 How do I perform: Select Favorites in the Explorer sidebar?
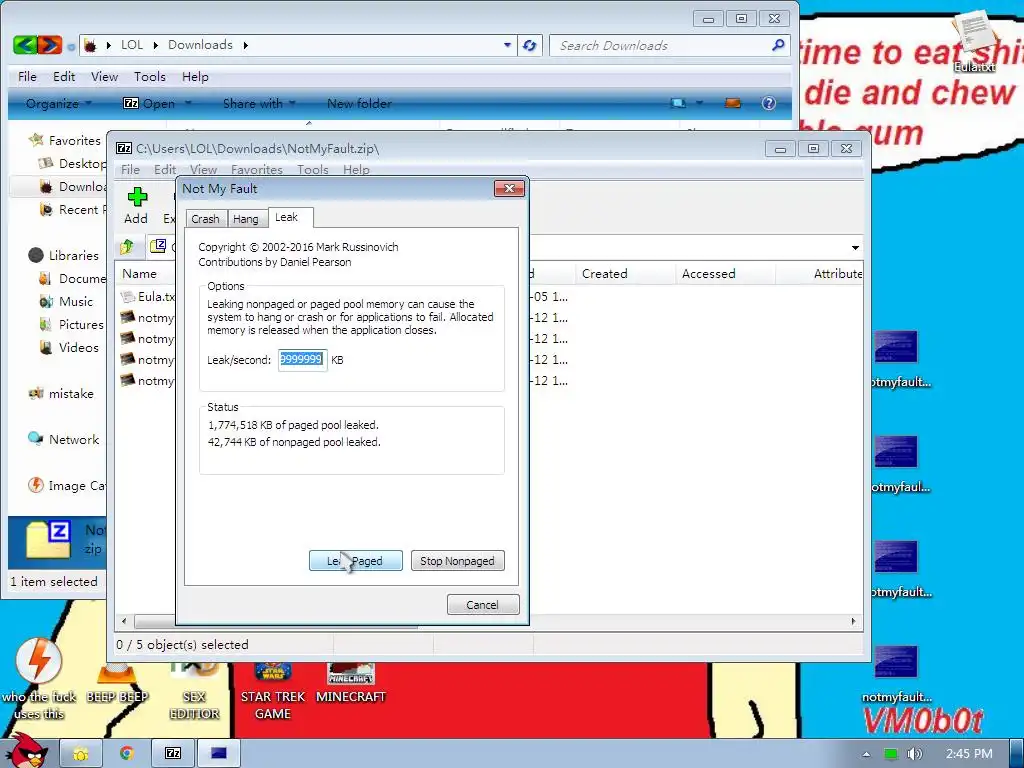65,140
